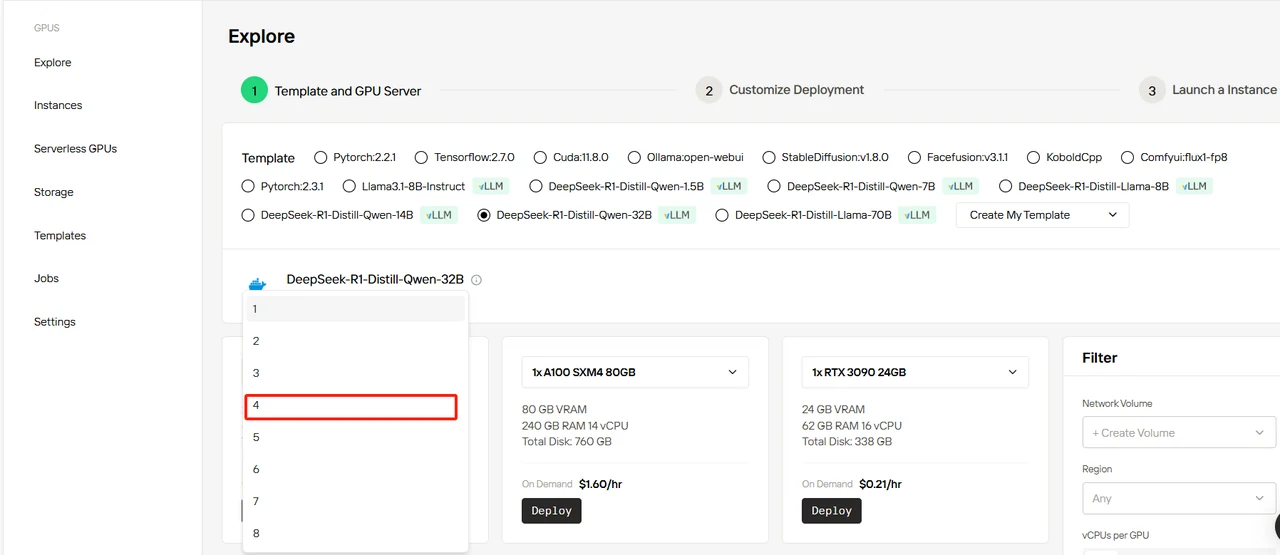Select DeepSeek-R1-Distill-Qwen-7B template
The height and width of the screenshot is (555, 1280).
click(774, 186)
